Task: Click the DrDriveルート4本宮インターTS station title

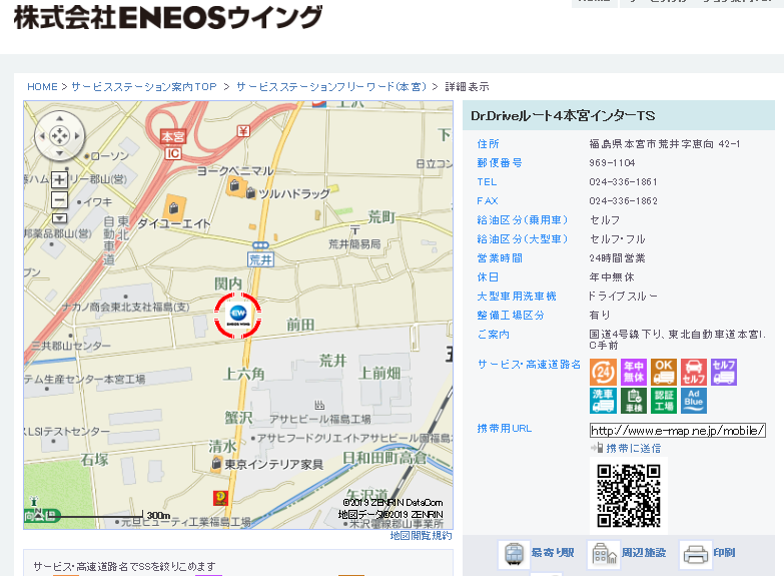Action: [x=563, y=116]
